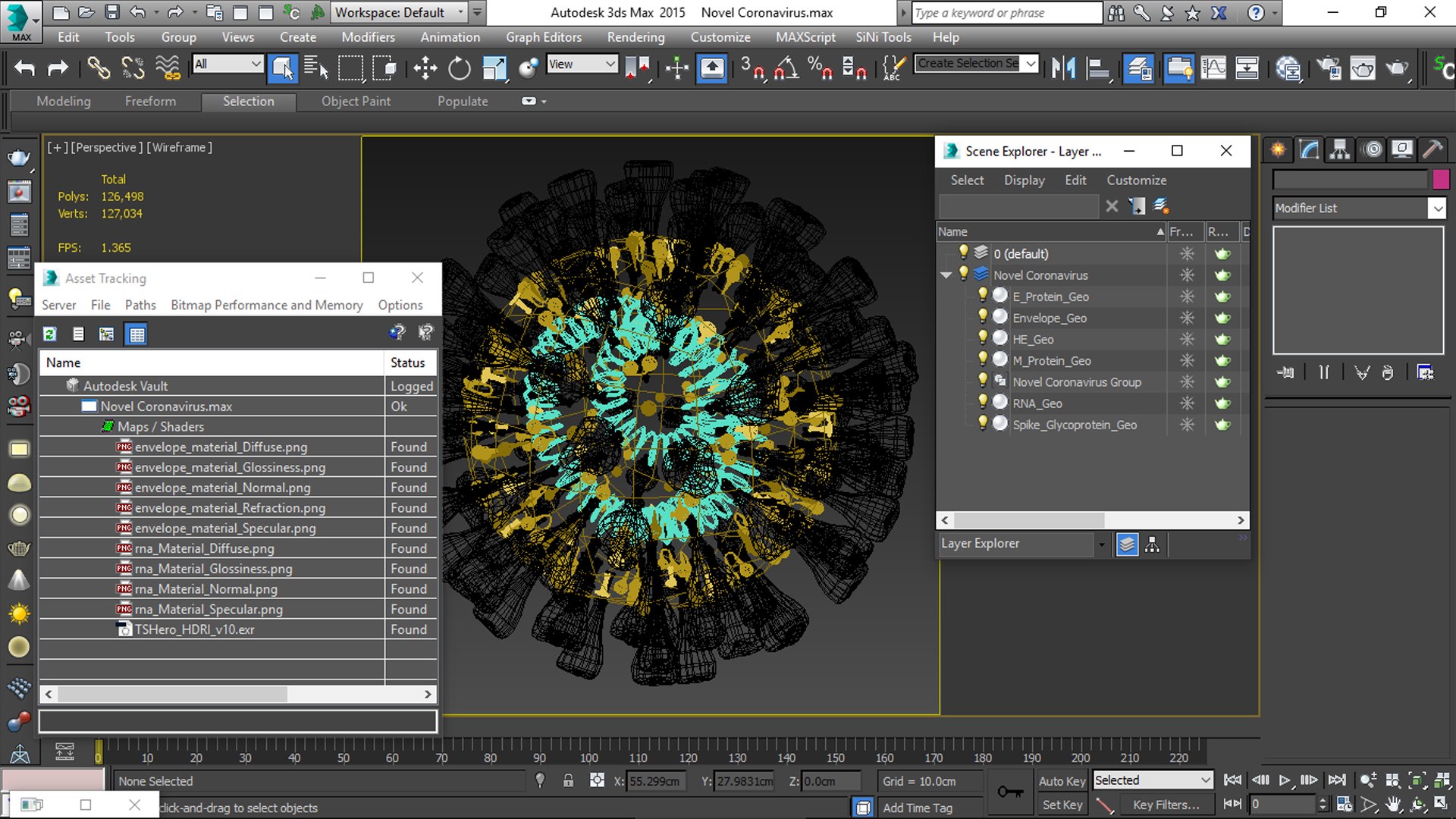Image resolution: width=1456 pixels, height=819 pixels.
Task: Toggle visibility bulb of RNA_Geo layer item
Action: click(x=983, y=402)
